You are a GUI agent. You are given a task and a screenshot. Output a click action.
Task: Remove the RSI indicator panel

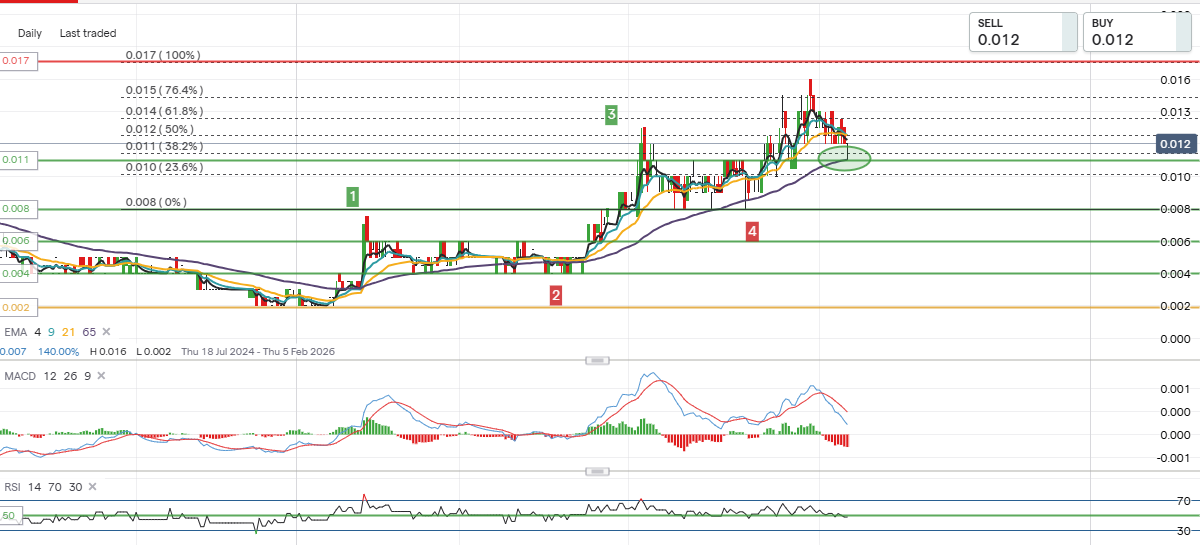point(92,487)
